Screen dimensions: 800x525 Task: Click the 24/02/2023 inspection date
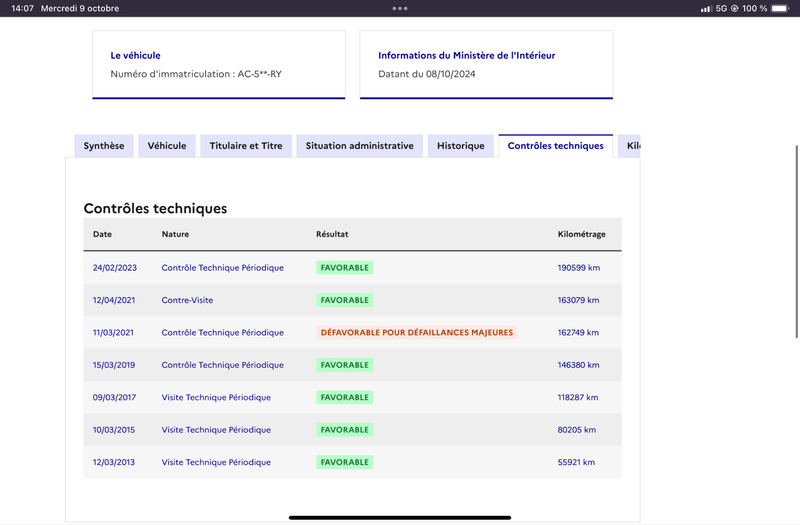(115, 268)
